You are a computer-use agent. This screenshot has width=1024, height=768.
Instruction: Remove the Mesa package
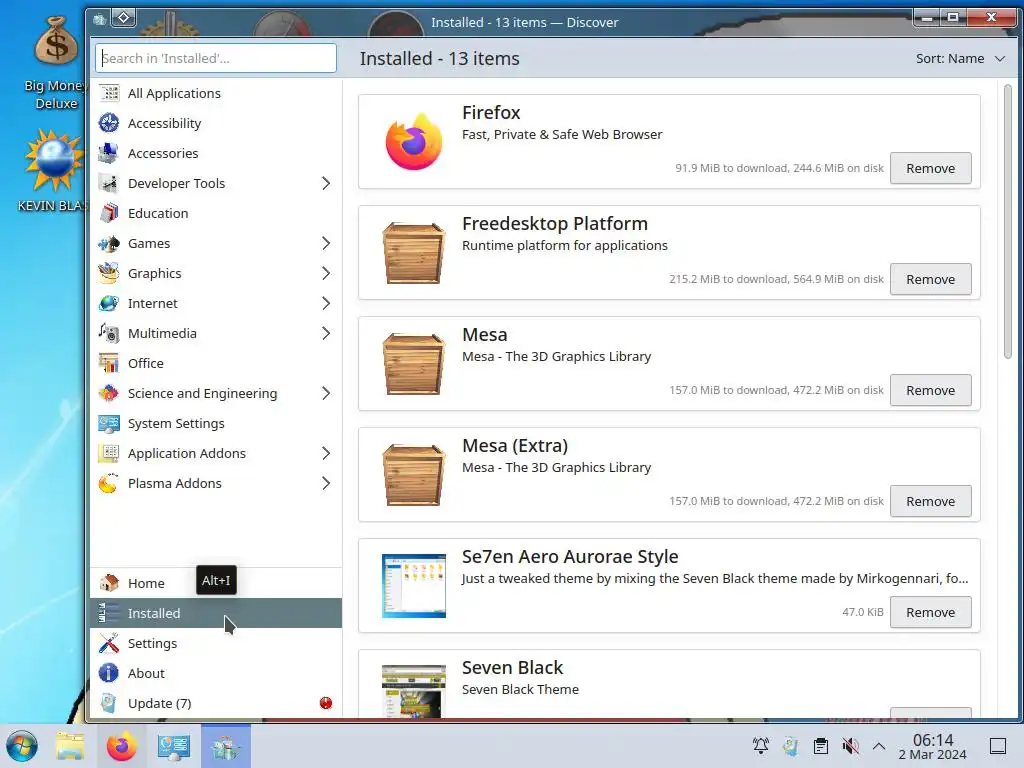tap(931, 391)
